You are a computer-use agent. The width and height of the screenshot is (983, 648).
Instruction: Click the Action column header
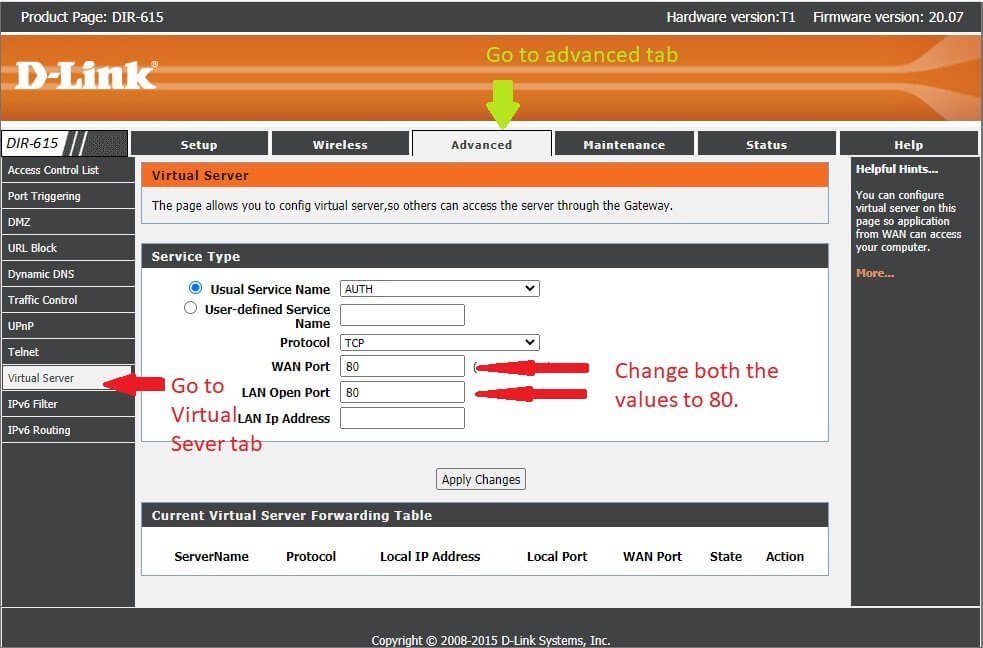pos(785,557)
